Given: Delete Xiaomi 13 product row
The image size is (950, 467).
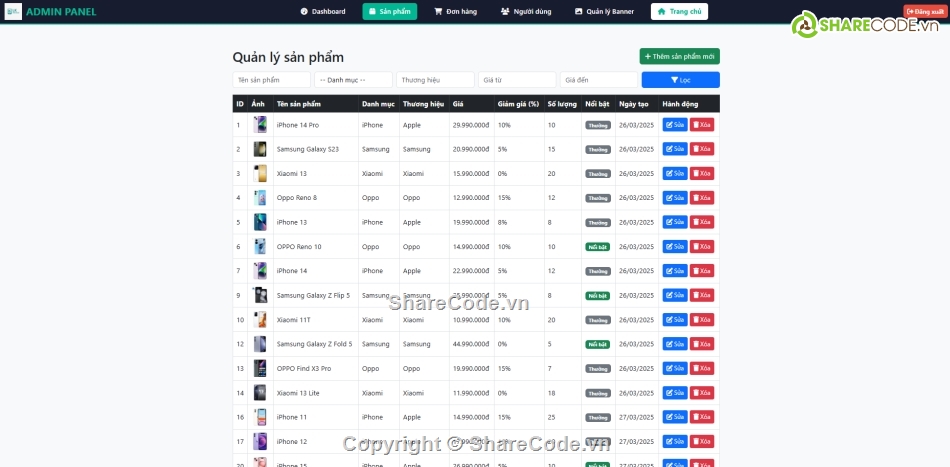Looking at the screenshot, I should [x=702, y=173].
